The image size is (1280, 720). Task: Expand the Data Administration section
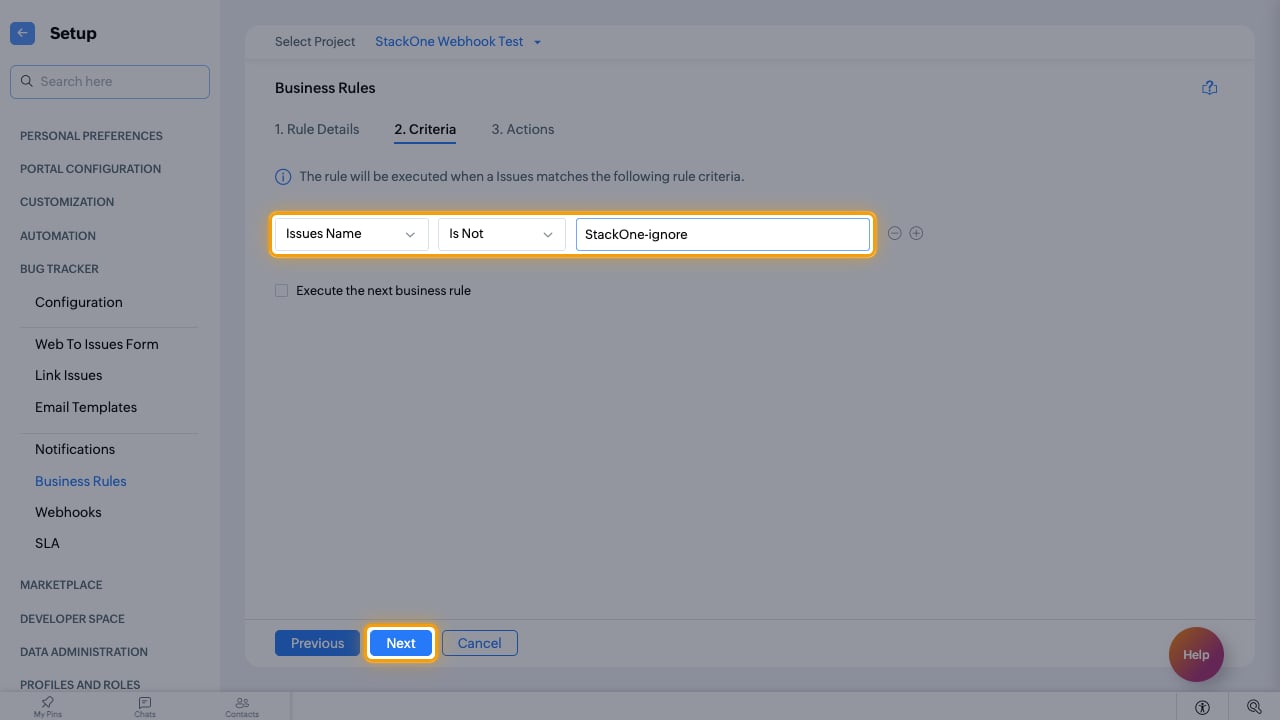point(84,652)
